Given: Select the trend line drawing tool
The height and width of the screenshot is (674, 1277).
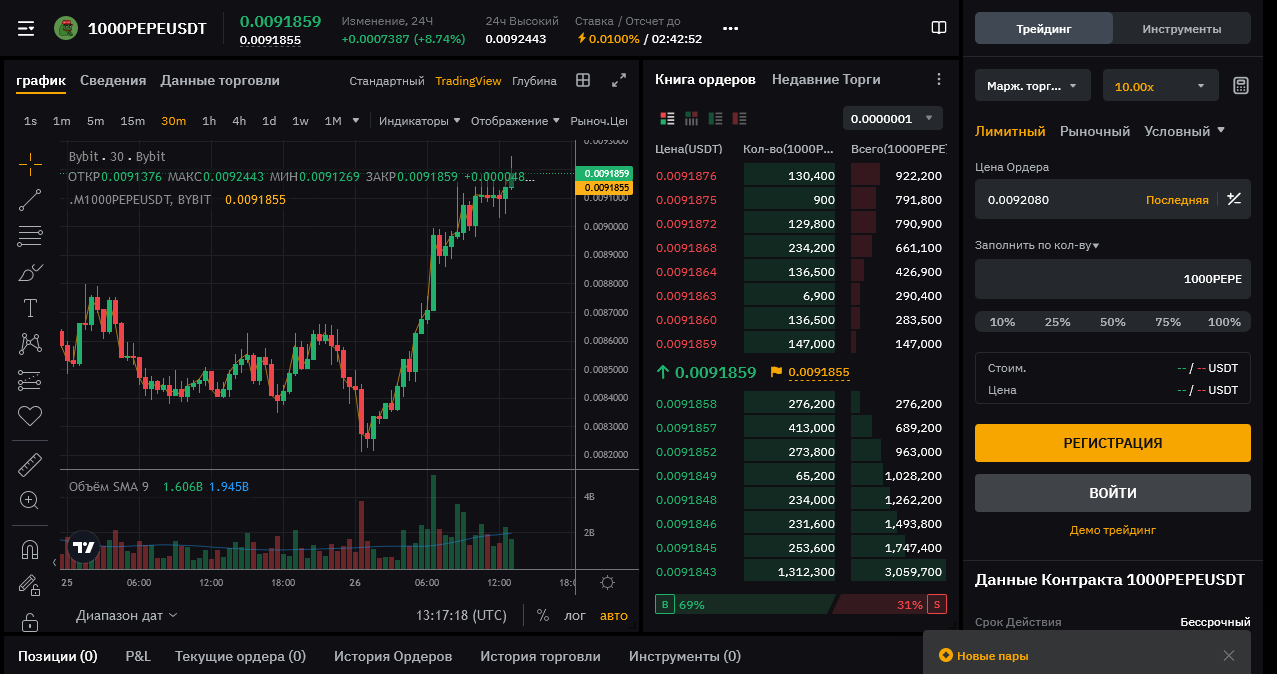Looking at the screenshot, I should pyautogui.click(x=30, y=200).
